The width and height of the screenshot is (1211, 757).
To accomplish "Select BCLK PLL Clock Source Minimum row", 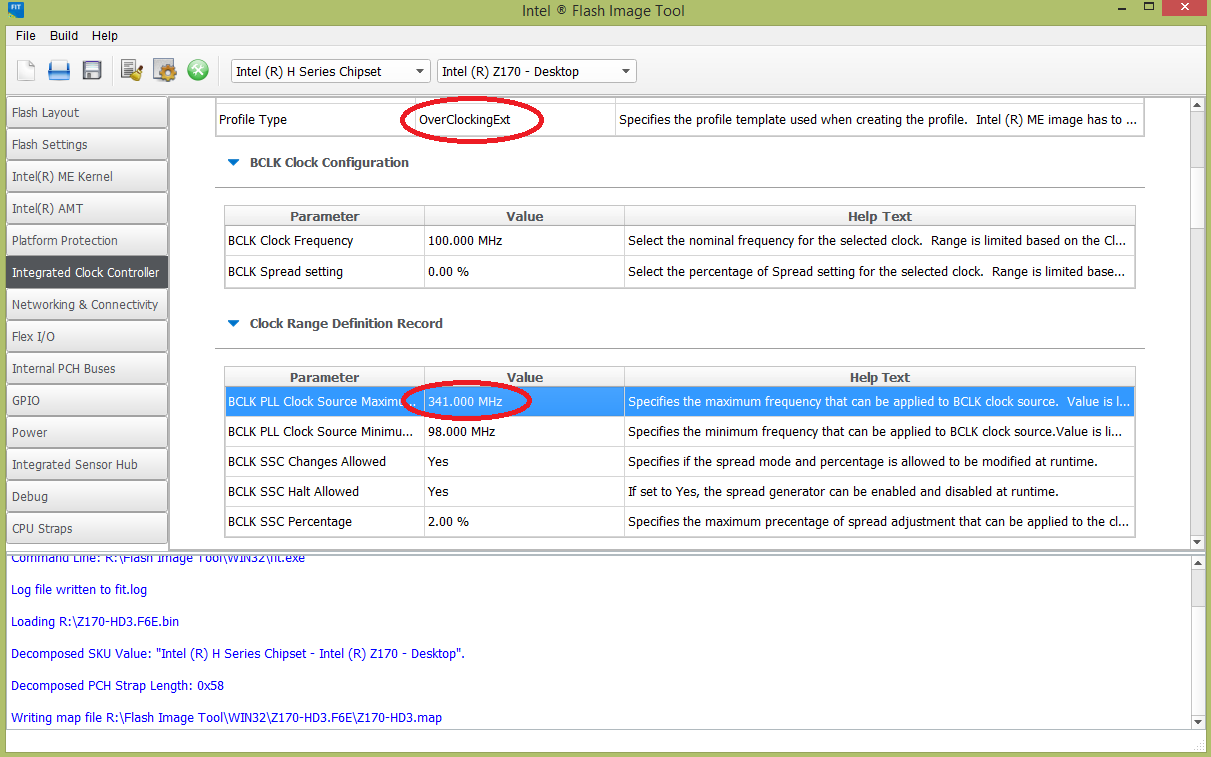I will tap(679, 432).
